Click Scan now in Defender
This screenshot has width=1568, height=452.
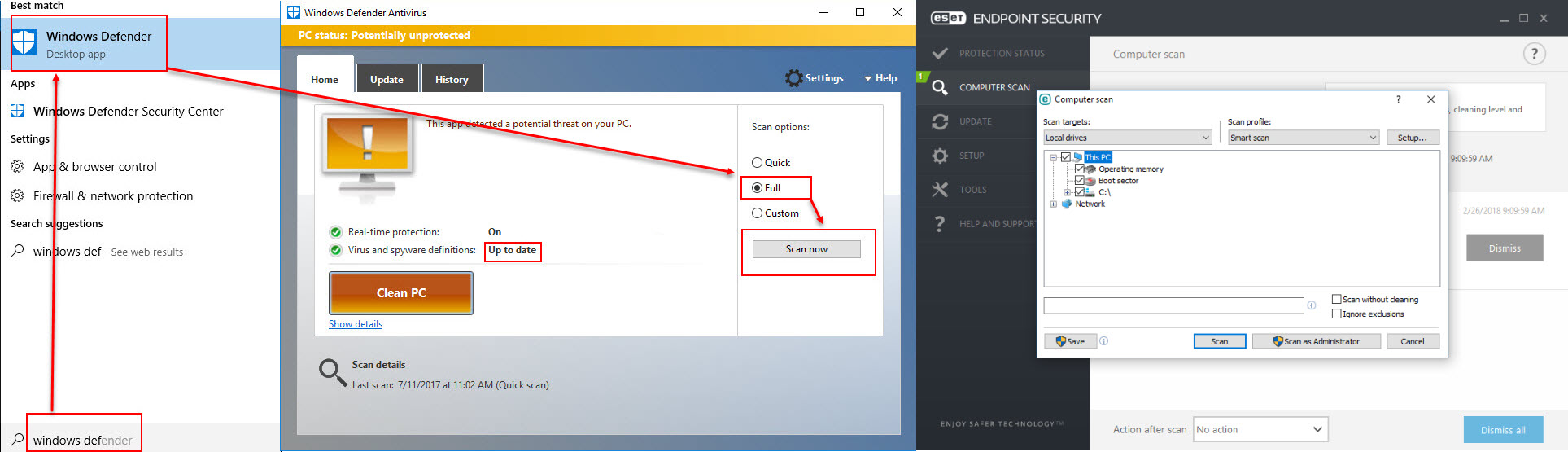coord(806,249)
